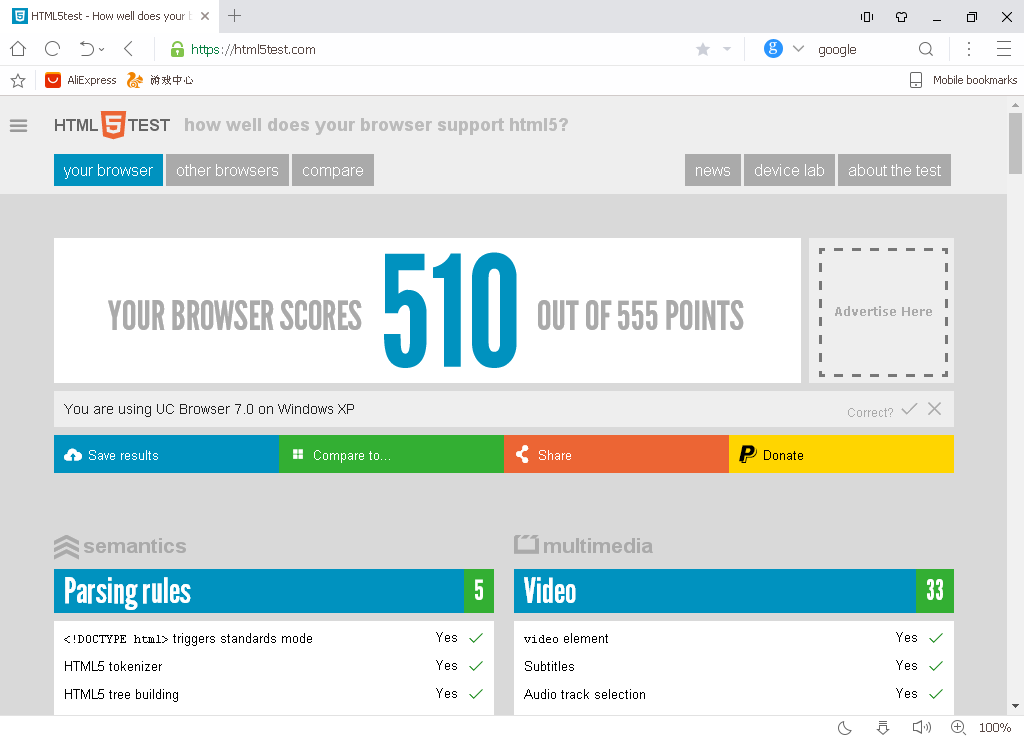This screenshot has height=738, width=1024.
Task: Click the speaker volume icon in status bar
Action: 920,727
